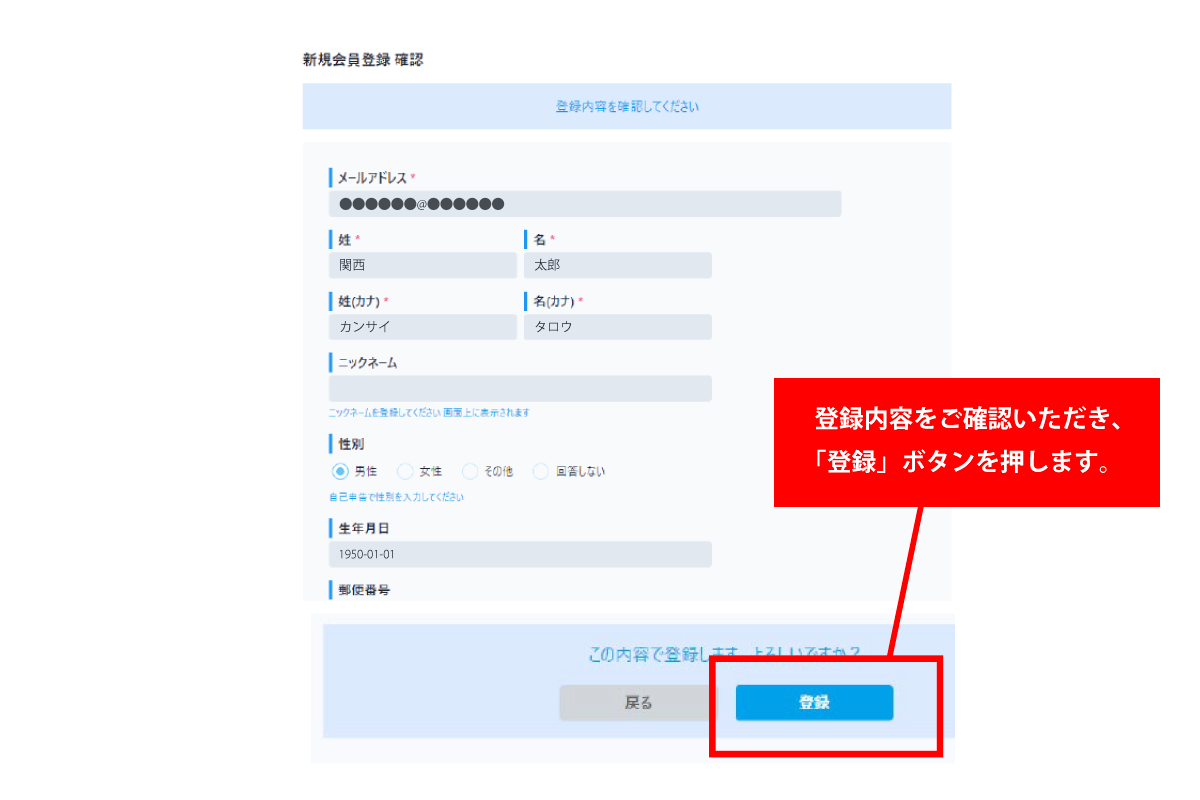
Task: Click the 登録 button
Action: click(814, 703)
